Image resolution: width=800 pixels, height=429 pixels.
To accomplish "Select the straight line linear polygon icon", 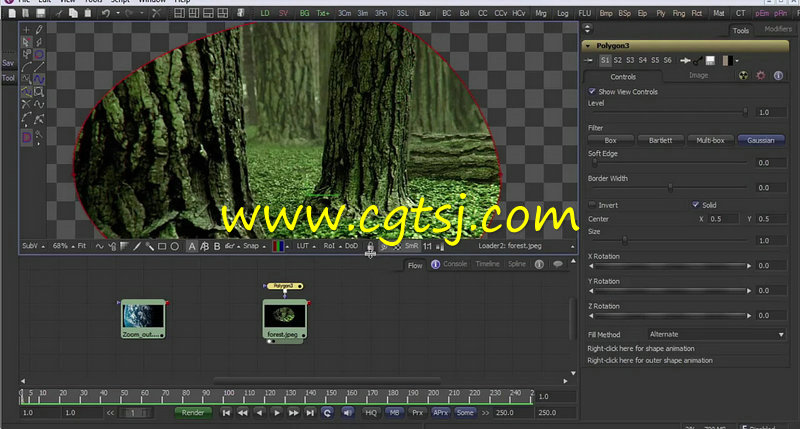I will tap(39, 67).
